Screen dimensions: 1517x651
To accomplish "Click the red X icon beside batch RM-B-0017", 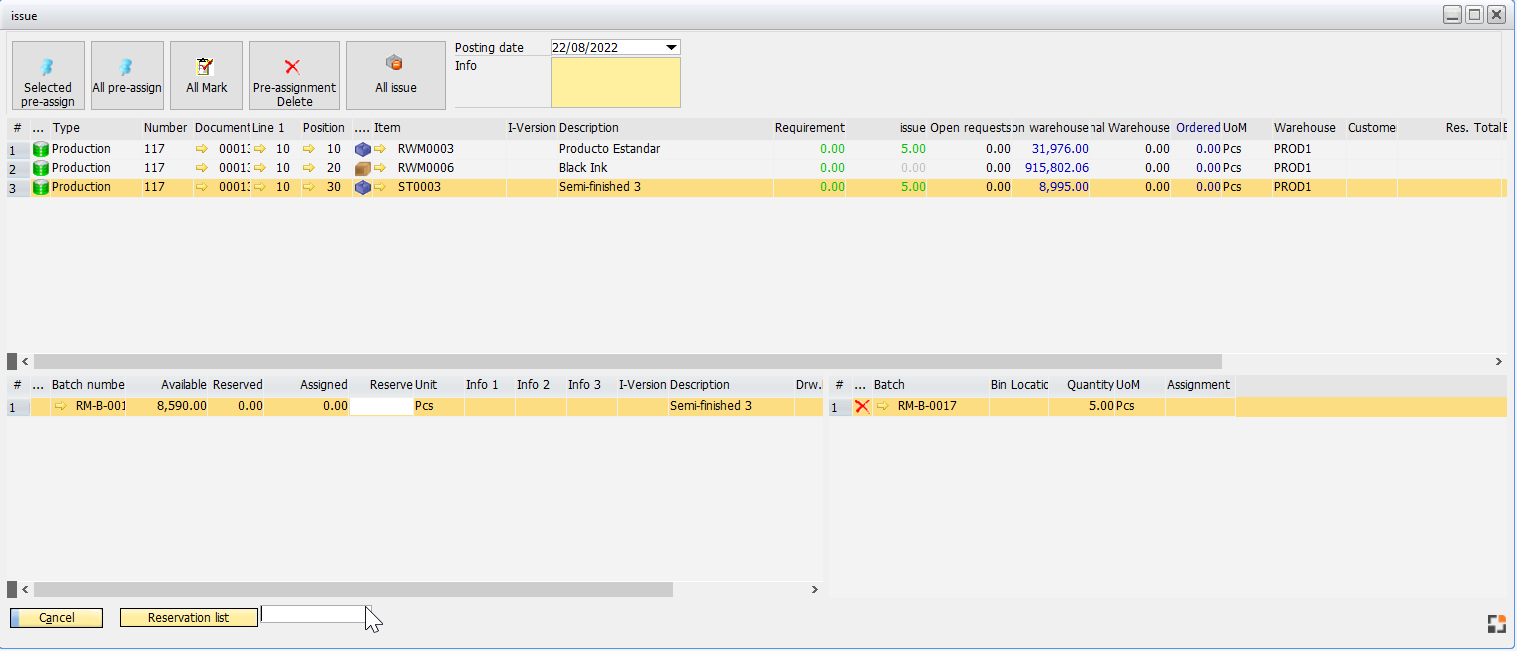I will click(x=862, y=407).
